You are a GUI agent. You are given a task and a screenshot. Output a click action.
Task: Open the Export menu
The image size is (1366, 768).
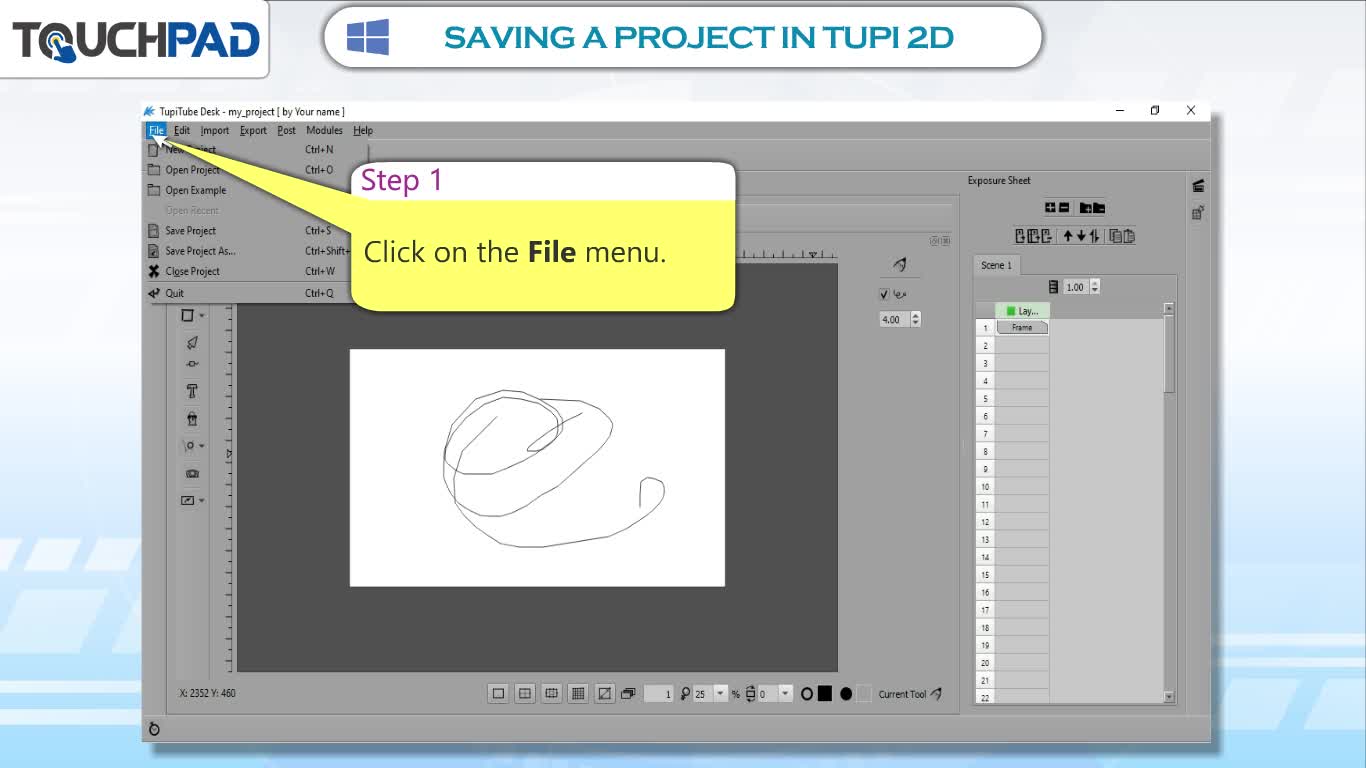[253, 130]
